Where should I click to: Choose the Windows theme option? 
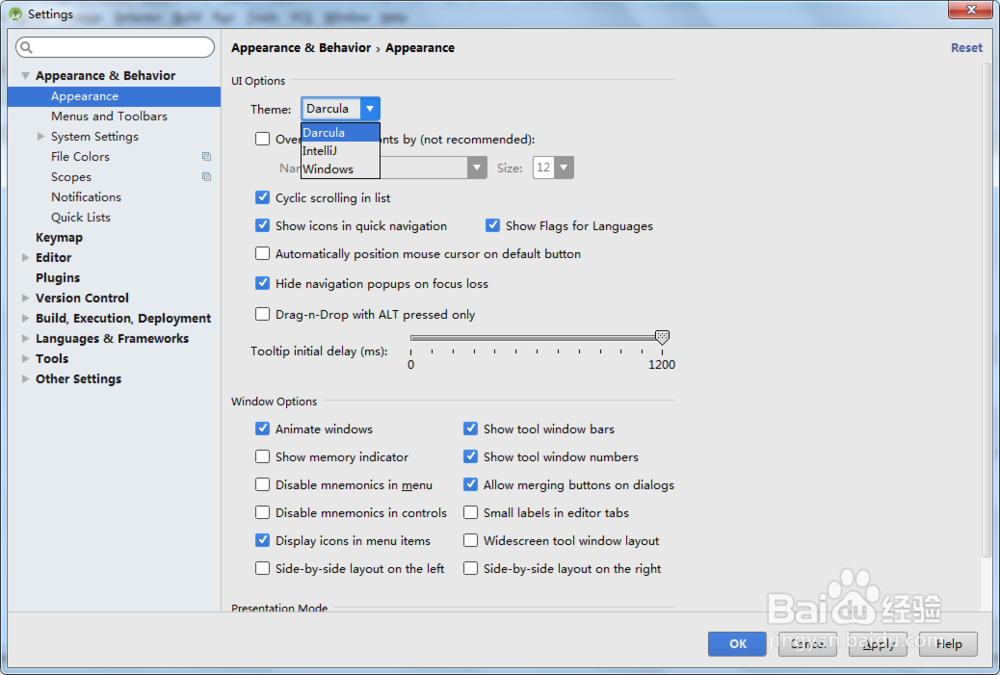point(328,169)
